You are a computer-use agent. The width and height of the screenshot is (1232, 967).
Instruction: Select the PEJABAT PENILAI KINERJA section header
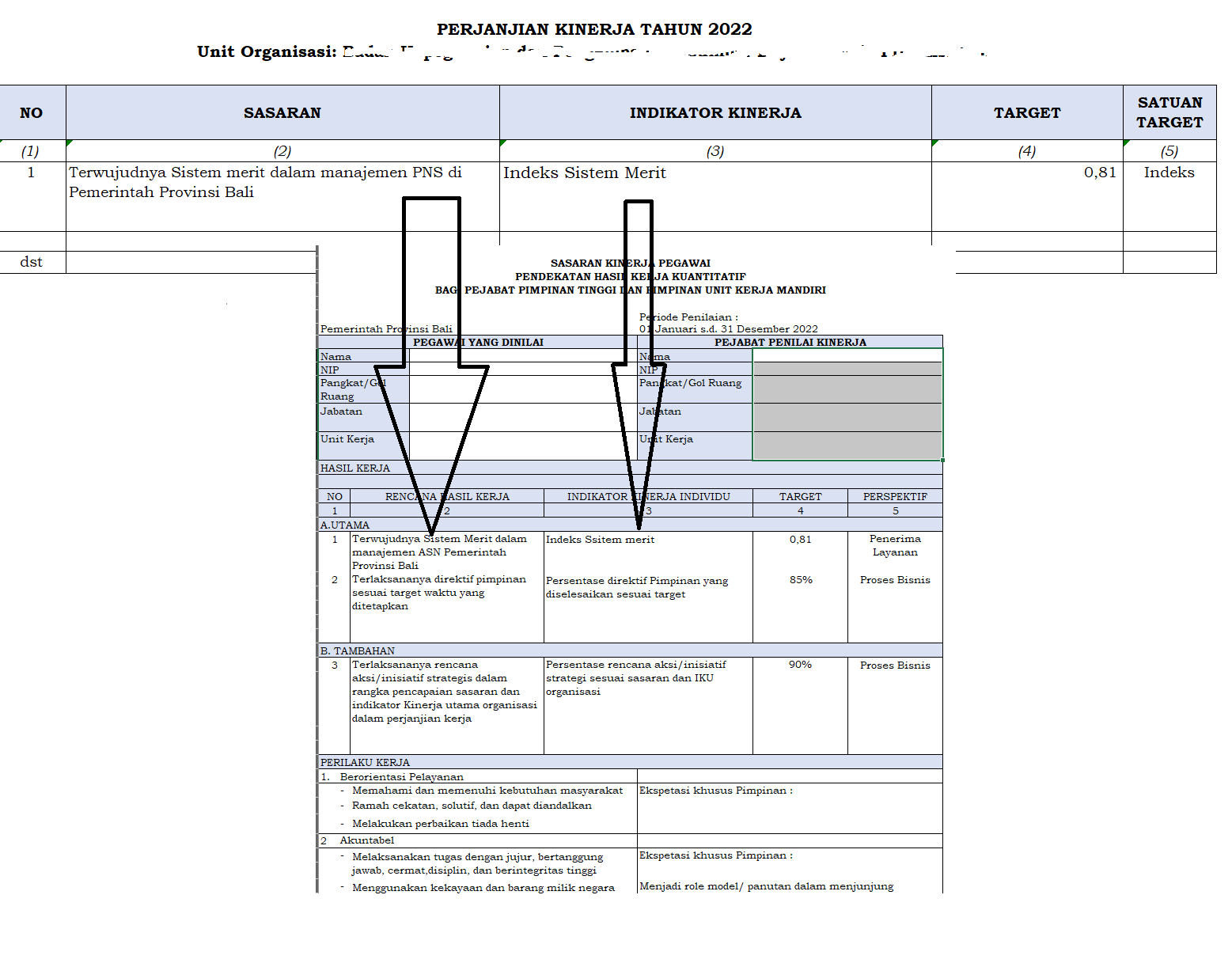tap(790, 342)
